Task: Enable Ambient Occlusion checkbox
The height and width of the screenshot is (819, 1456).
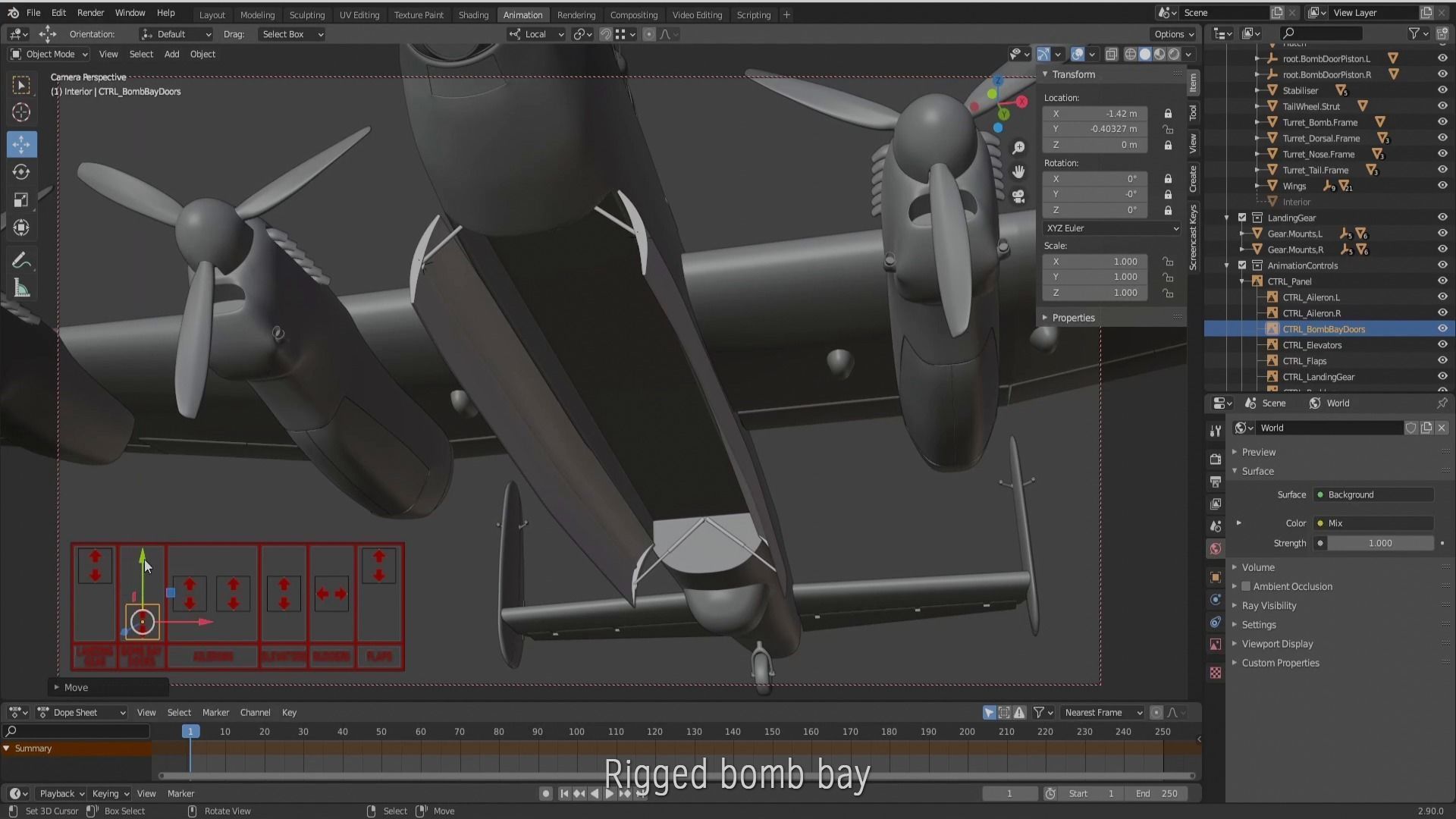Action: pos(1246,586)
